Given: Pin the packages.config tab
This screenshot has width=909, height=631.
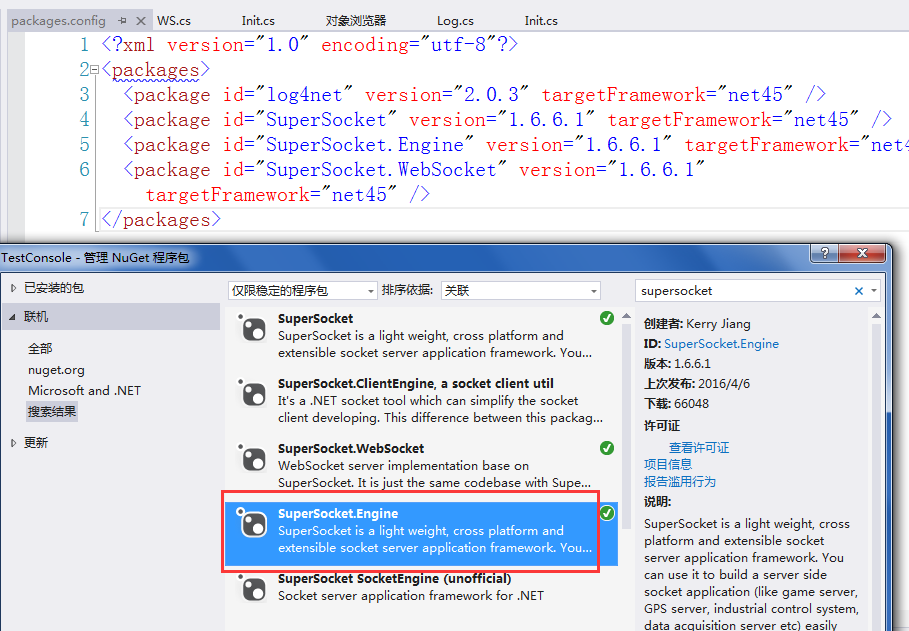Looking at the screenshot, I should pyautogui.click(x=122, y=21).
